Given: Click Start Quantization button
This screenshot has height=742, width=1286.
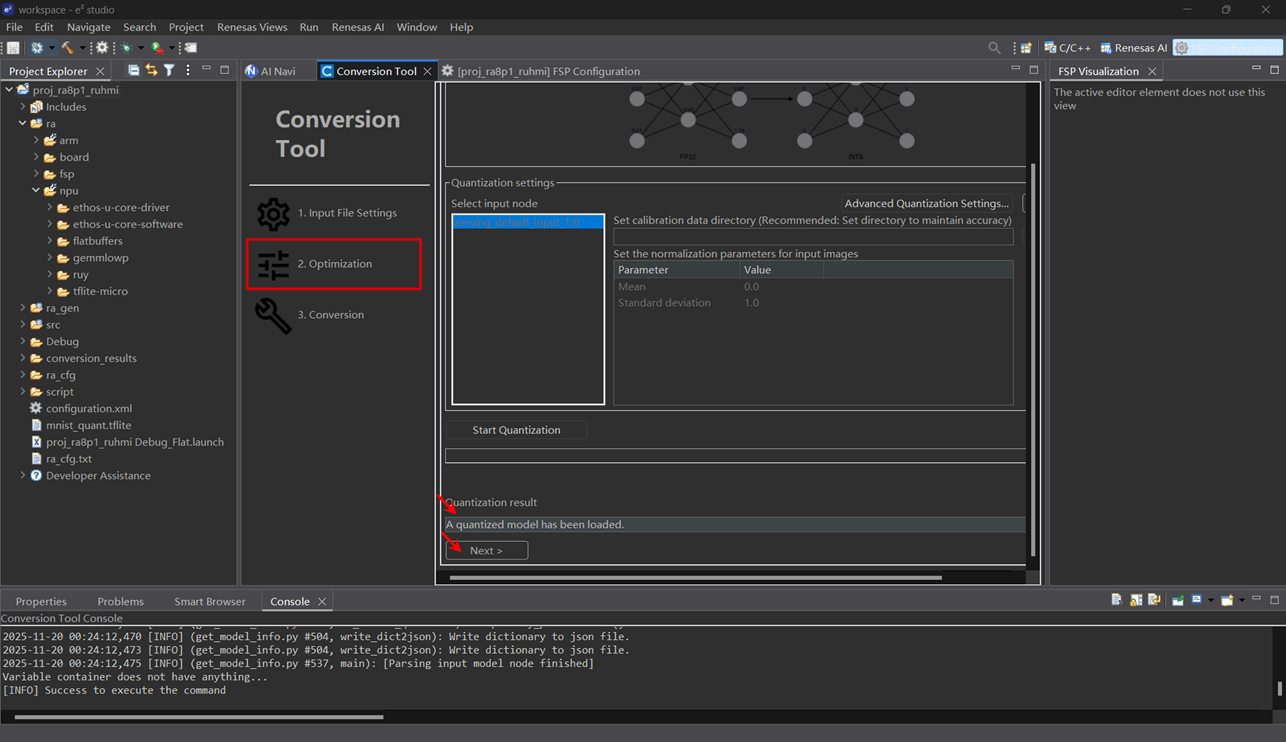Looking at the screenshot, I should 516,430.
